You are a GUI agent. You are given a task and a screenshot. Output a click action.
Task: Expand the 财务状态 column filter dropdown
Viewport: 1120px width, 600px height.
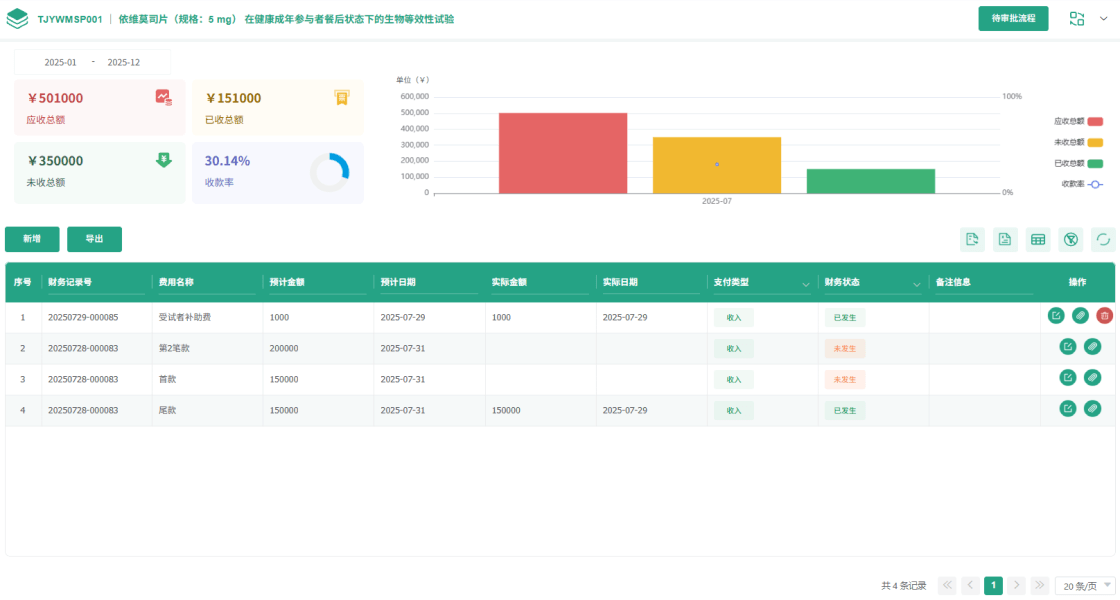(x=917, y=285)
